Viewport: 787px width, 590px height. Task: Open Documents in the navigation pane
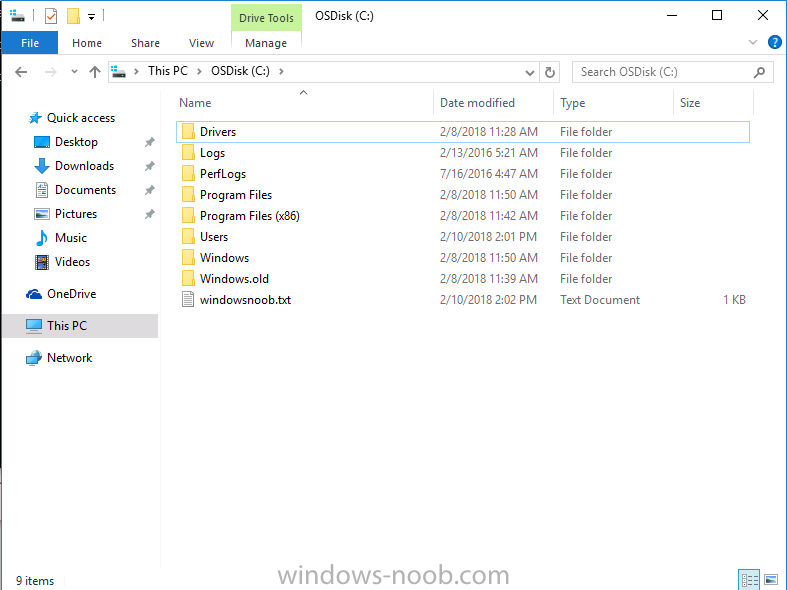click(x=85, y=190)
